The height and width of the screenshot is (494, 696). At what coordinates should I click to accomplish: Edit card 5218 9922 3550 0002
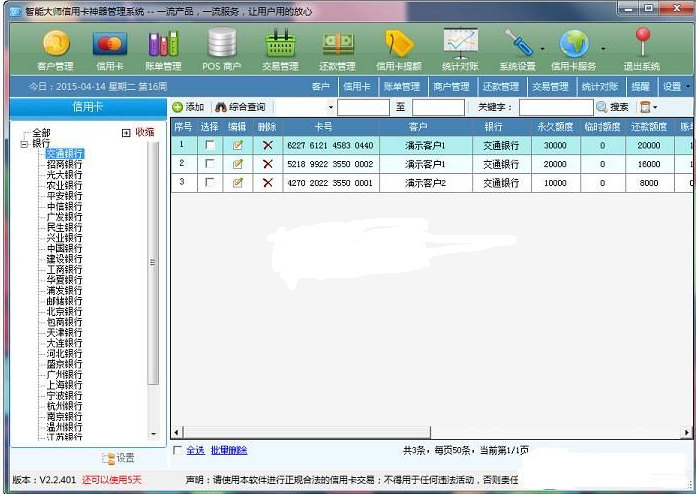[238, 164]
